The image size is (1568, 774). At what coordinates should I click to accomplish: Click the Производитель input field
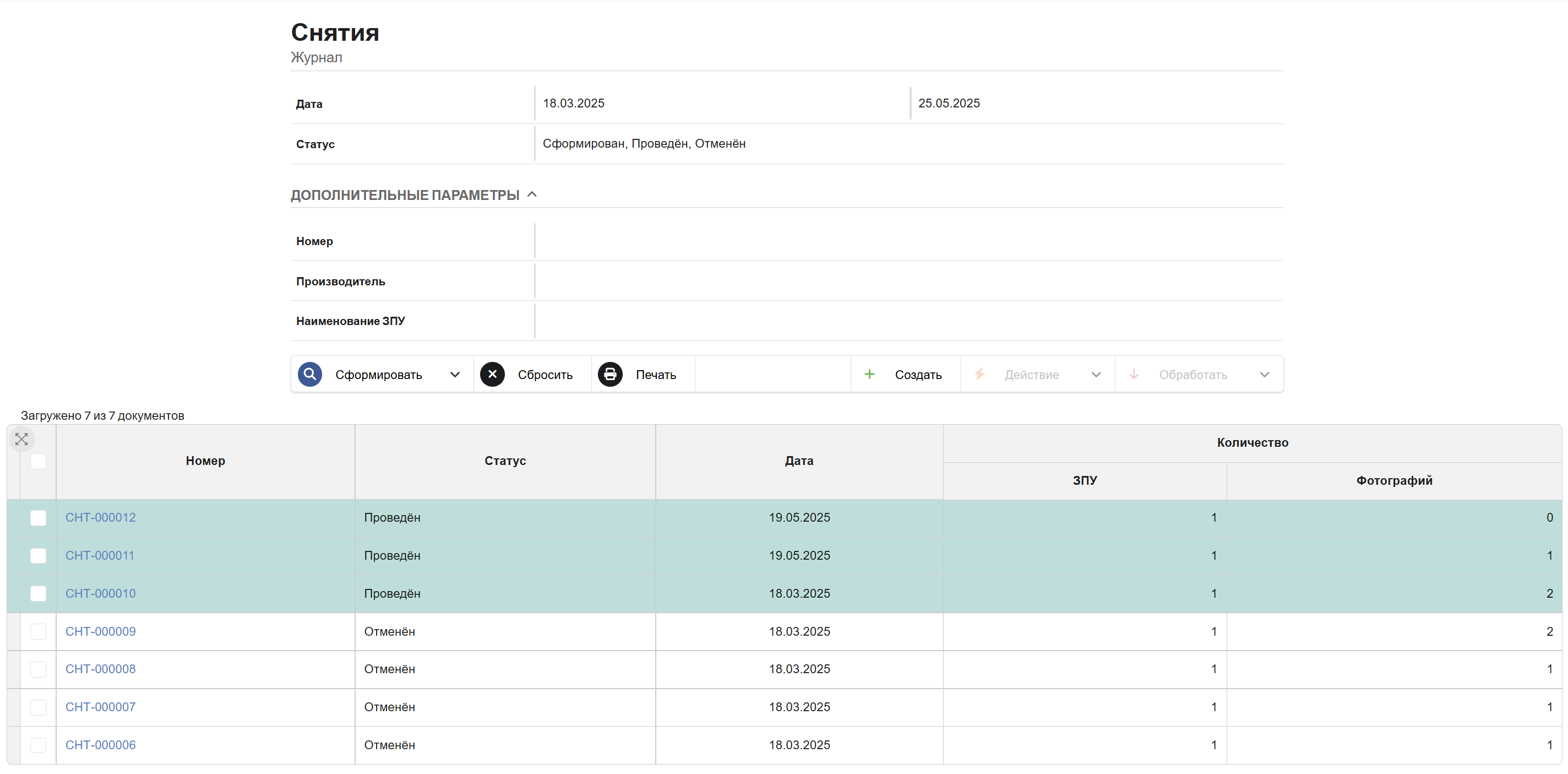point(909,281)
